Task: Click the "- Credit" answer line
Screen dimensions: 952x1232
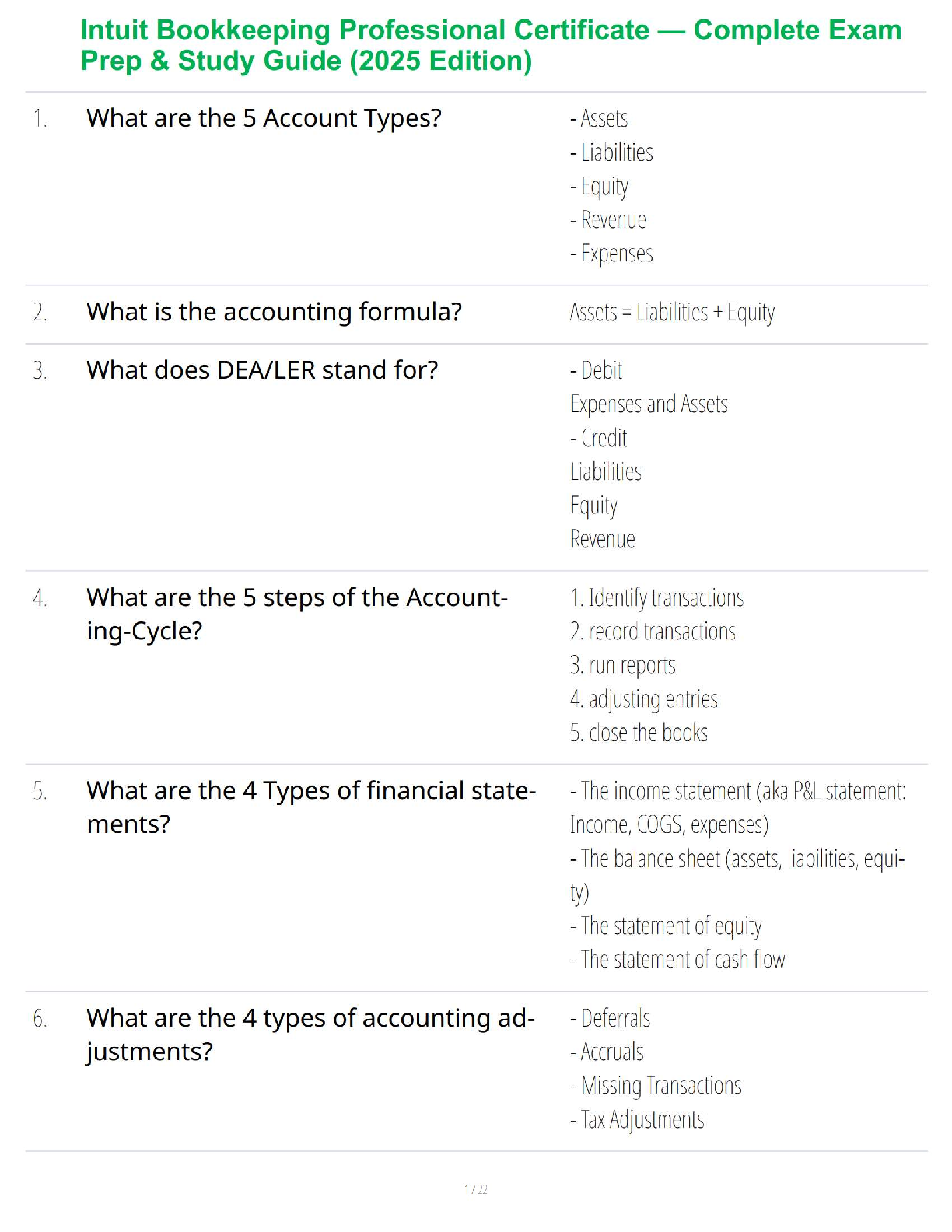Action: 599,438
